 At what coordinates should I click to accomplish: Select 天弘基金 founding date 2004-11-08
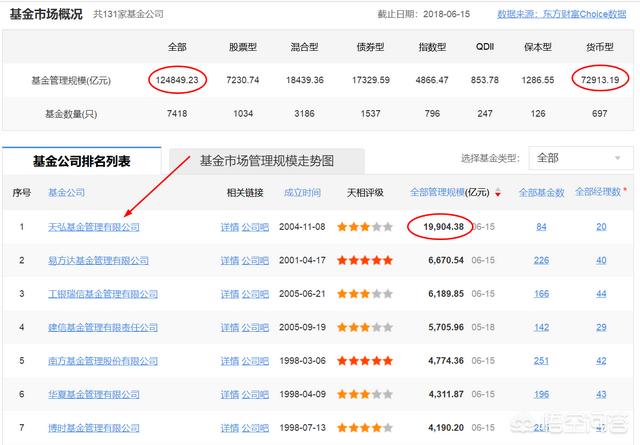tap(302, 227)
